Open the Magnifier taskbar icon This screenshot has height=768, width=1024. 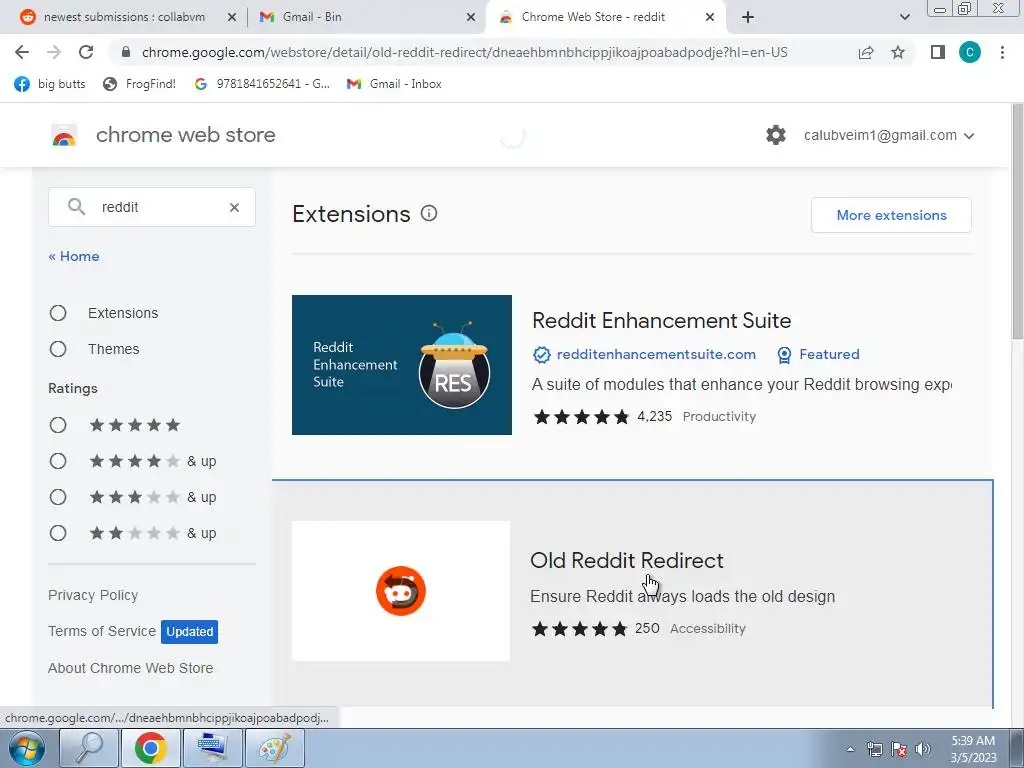click(89, 748)
